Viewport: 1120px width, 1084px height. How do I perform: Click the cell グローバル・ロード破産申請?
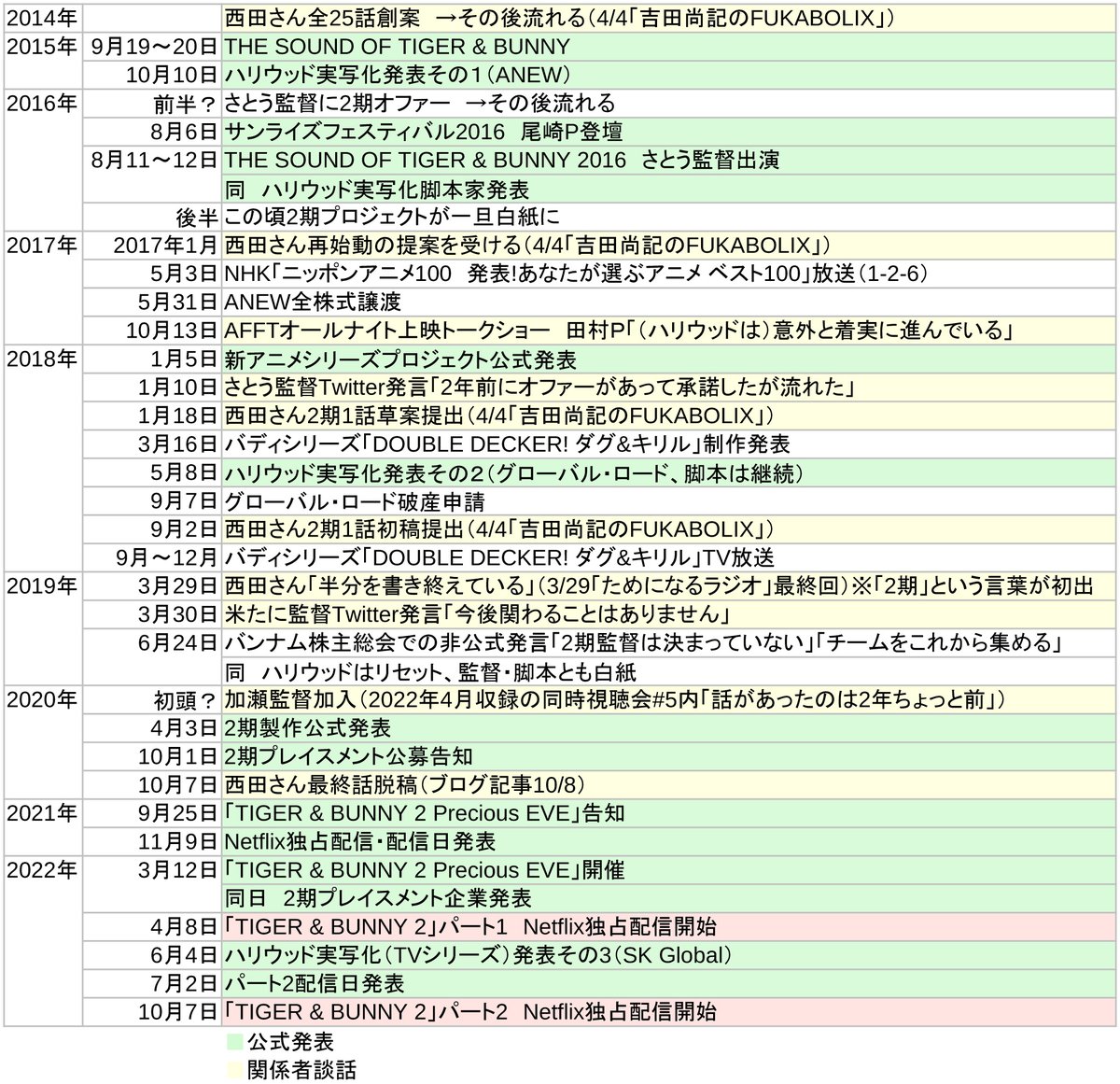(x=669, y=501)
